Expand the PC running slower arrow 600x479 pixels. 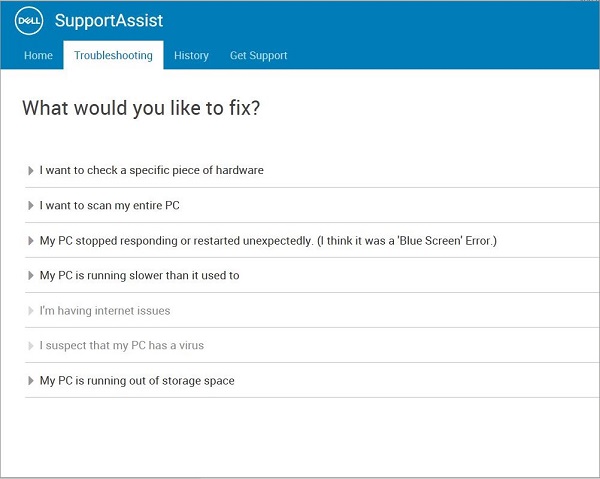(31, 275)
